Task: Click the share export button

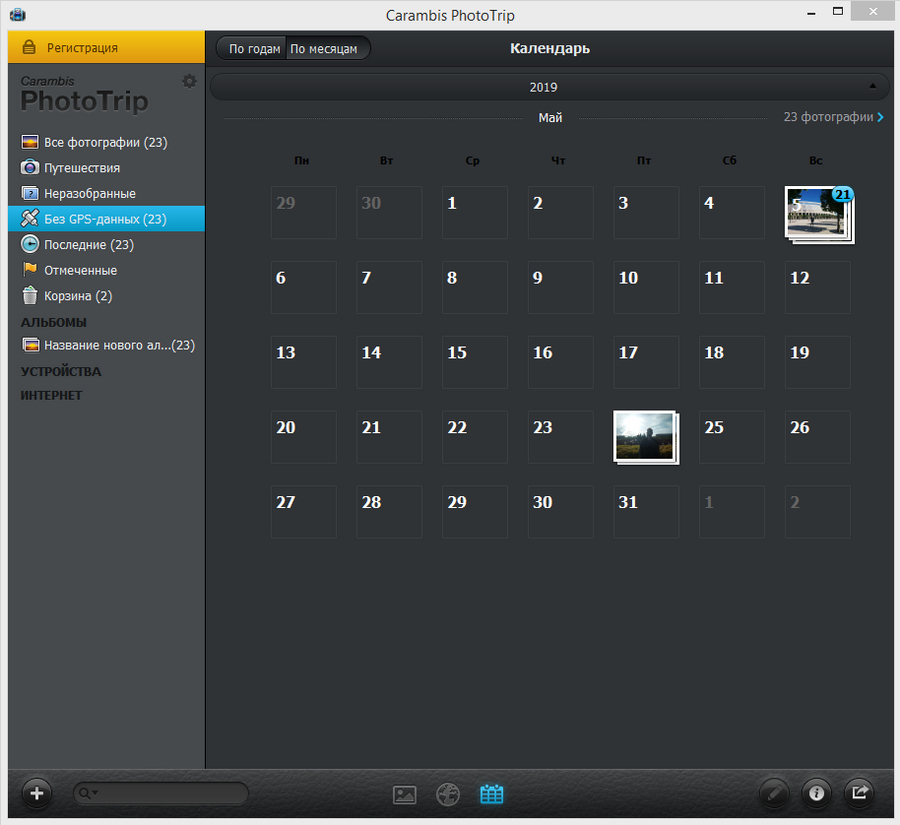Action: [x=859, y=793]
